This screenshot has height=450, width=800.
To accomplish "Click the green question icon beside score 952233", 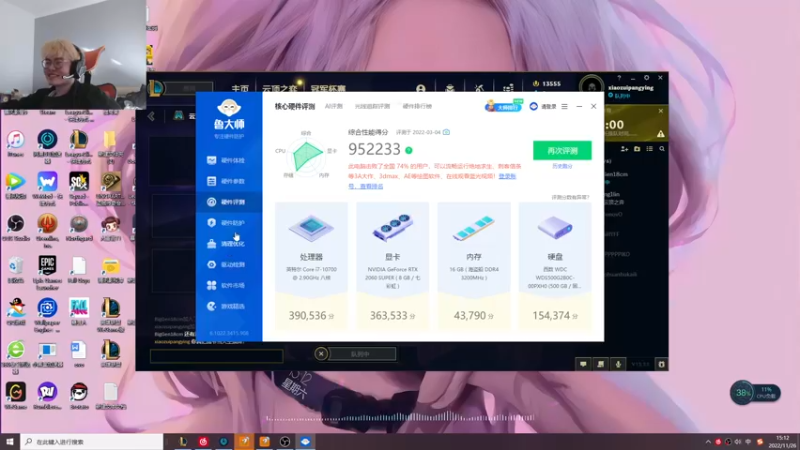I will [409, 151].
